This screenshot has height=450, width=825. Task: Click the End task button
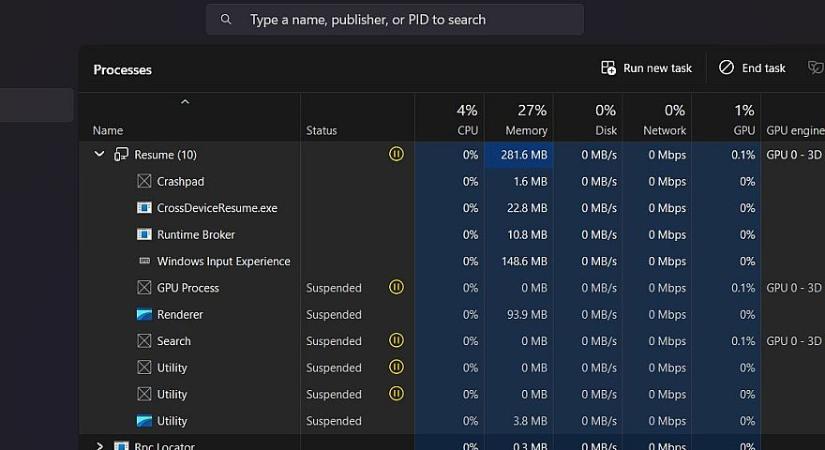pos(752,68)
